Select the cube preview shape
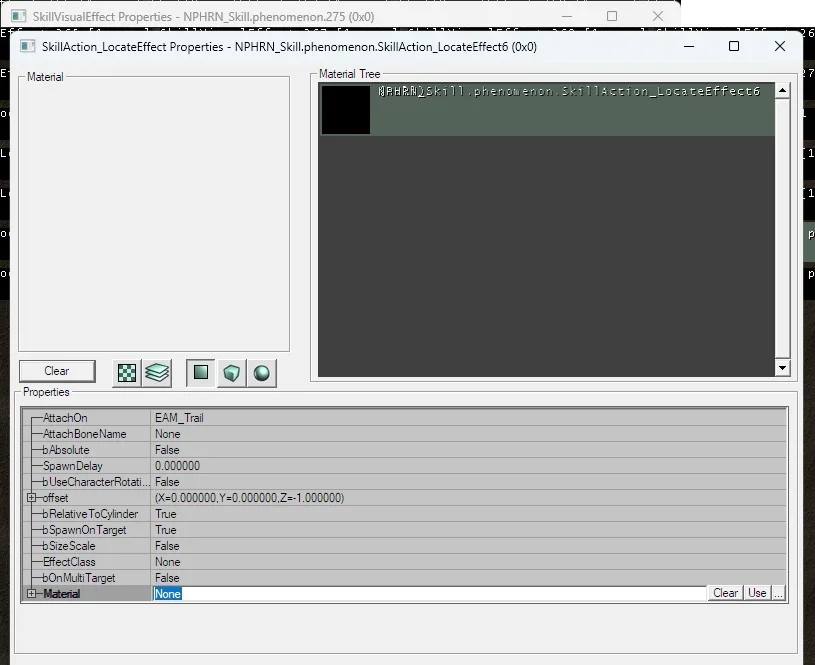 coord(231,373)
